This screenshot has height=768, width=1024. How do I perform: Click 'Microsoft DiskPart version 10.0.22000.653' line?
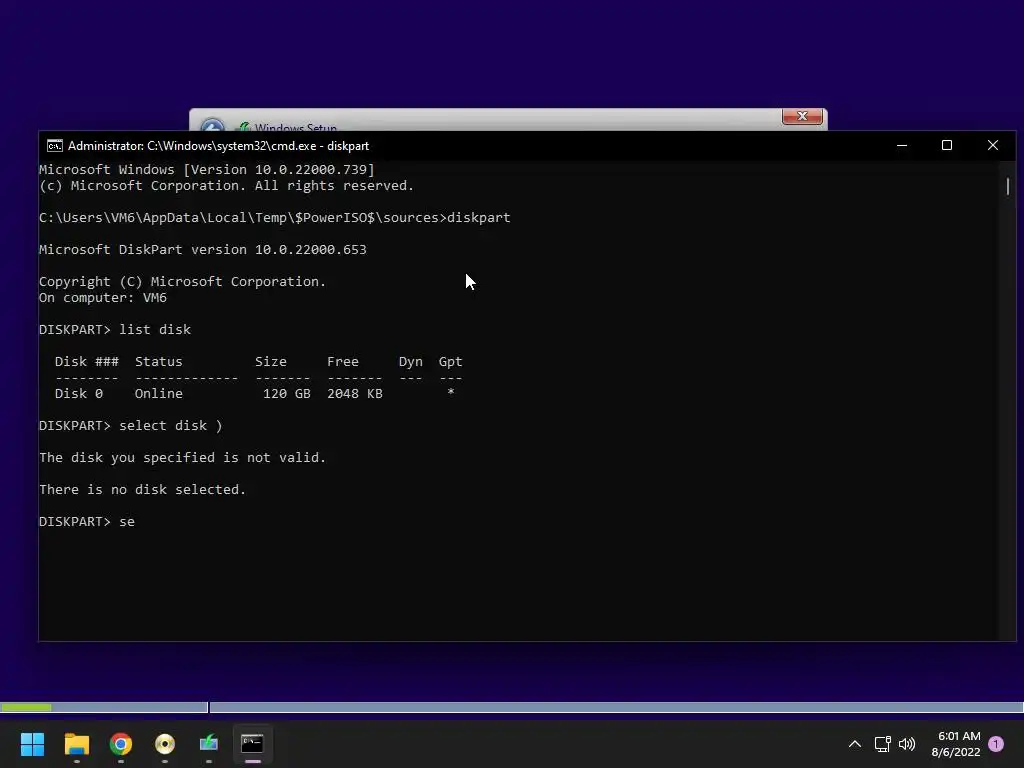pyautogui.click(x=202, y=249)
